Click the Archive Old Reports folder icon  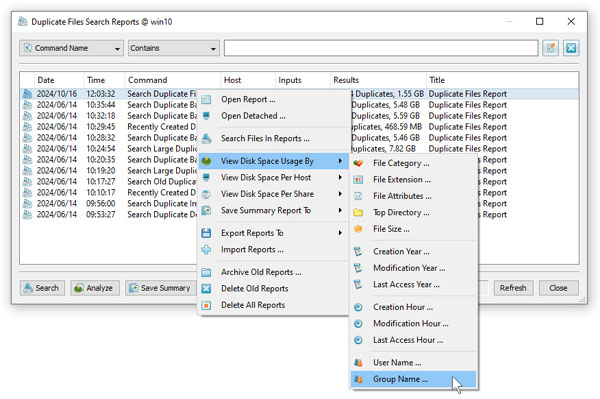tap(206, 272)
